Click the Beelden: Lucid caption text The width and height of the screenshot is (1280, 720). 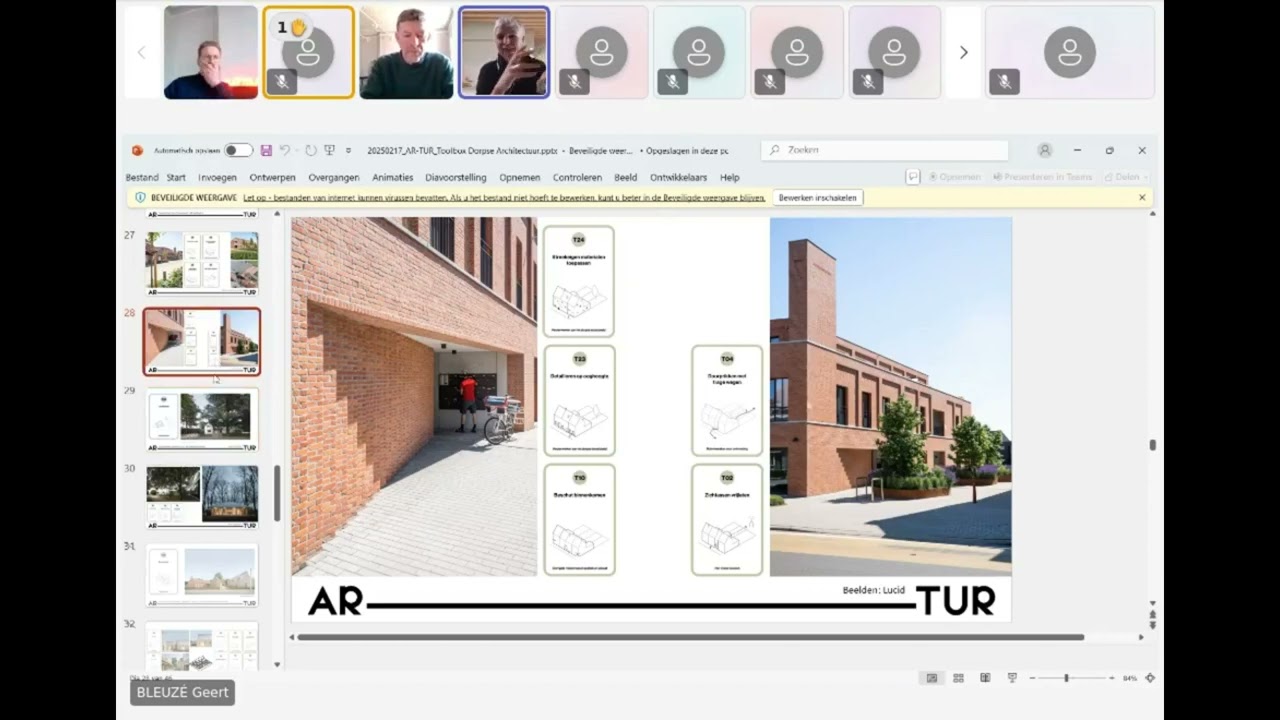coord(873,590)
